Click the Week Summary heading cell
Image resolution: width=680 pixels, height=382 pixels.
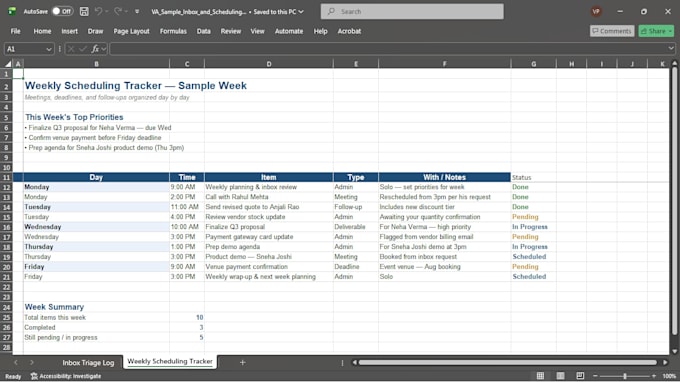click(x=96, y=307)
